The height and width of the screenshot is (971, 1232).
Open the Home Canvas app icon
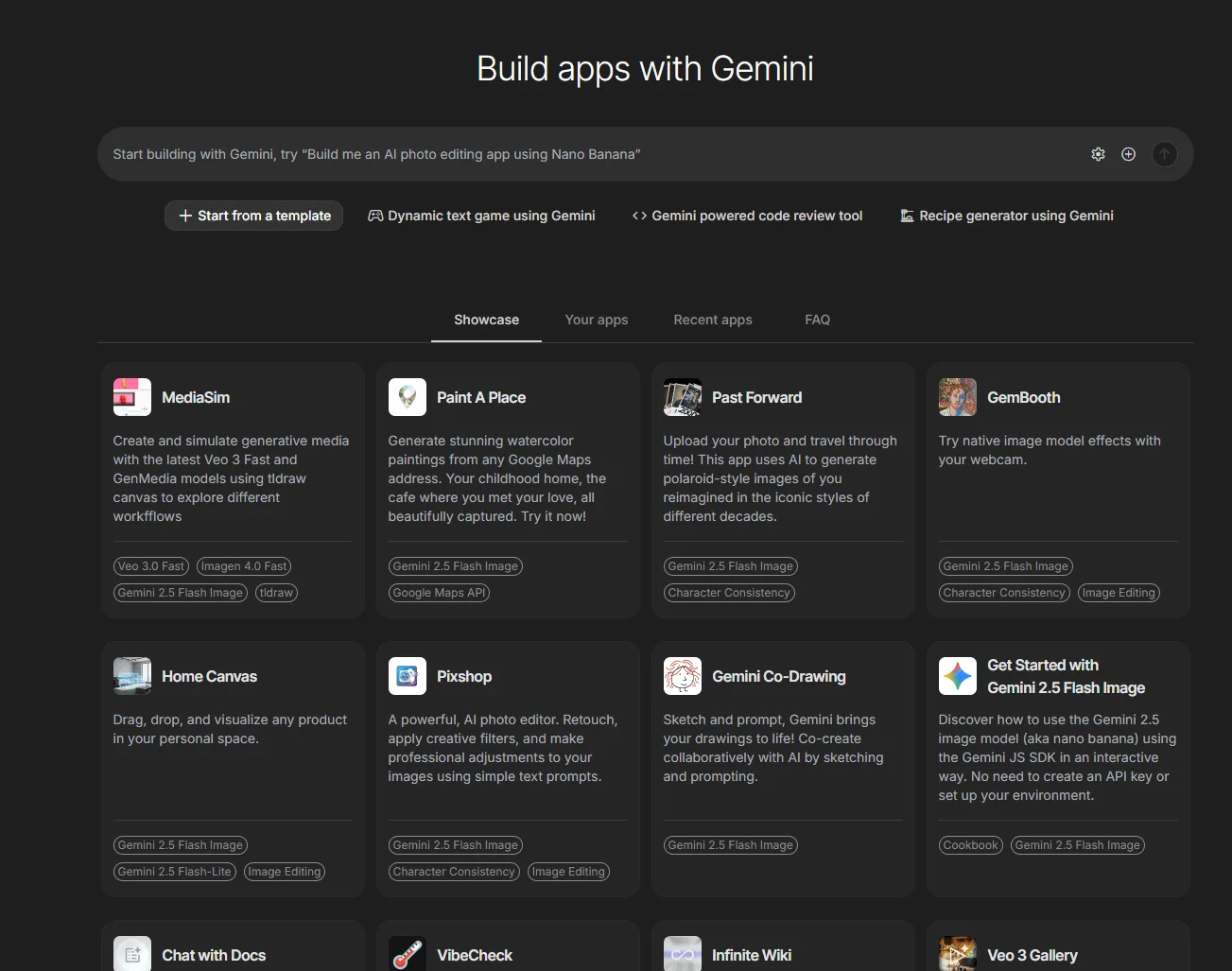[x=132, y=676]
